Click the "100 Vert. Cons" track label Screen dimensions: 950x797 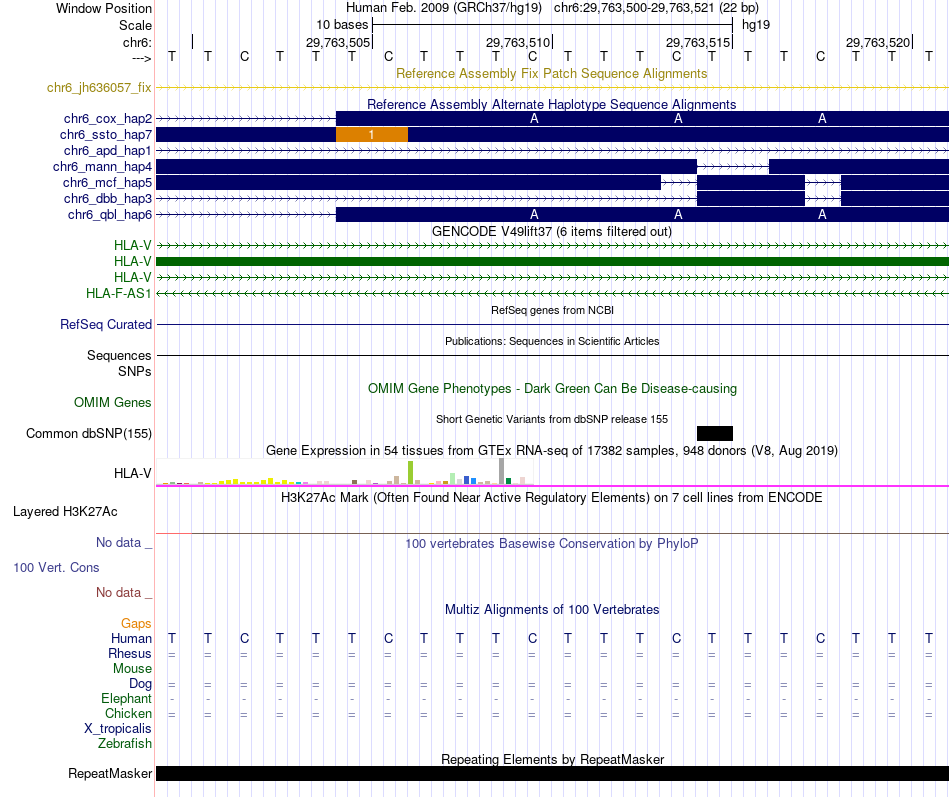coord(56,567)
